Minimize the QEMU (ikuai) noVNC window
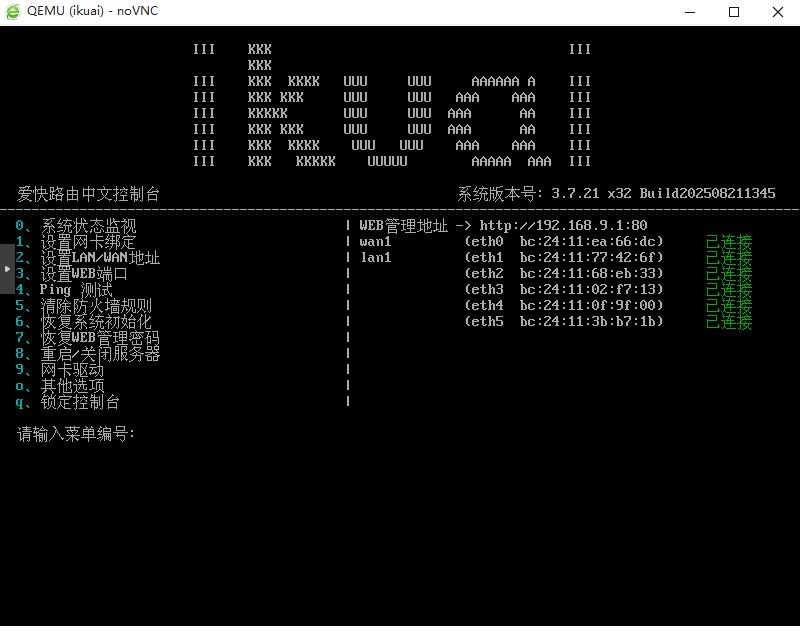Screen dimensions: 800x631 690,12
